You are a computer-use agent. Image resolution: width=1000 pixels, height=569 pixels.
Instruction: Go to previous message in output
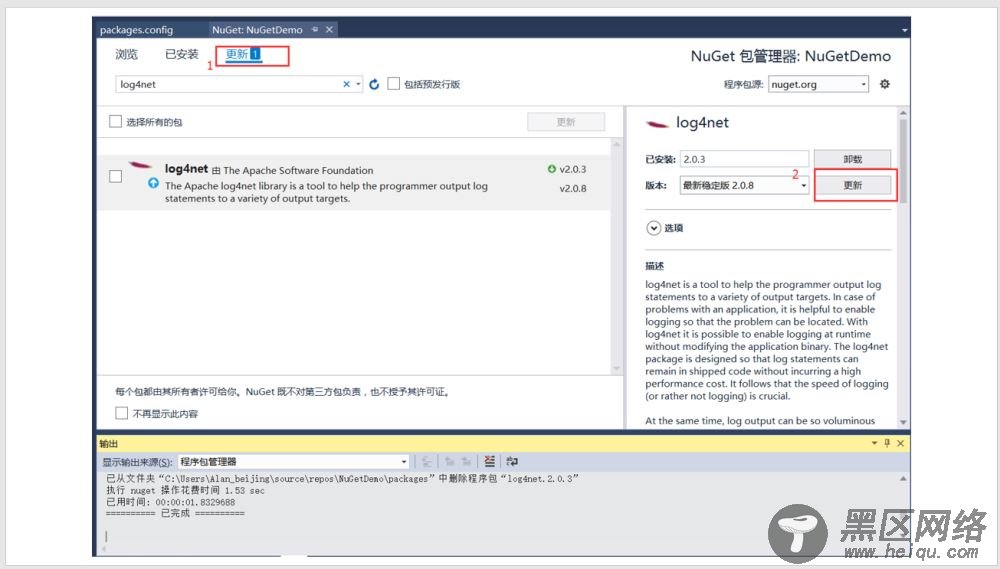tap(450, 461)
